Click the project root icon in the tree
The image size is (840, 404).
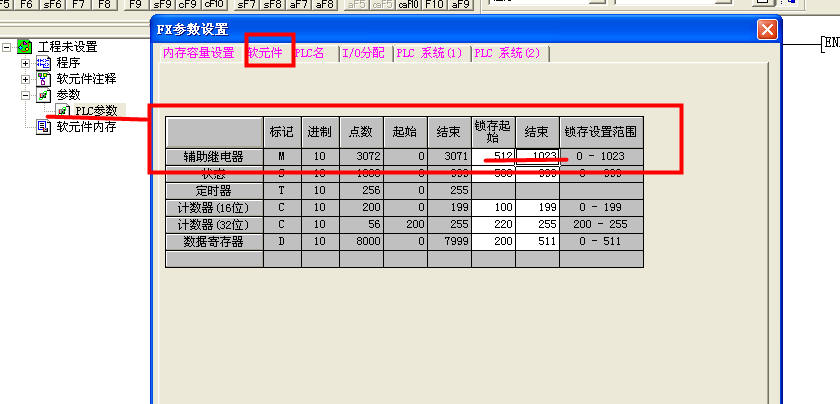(x=25, y=47)
